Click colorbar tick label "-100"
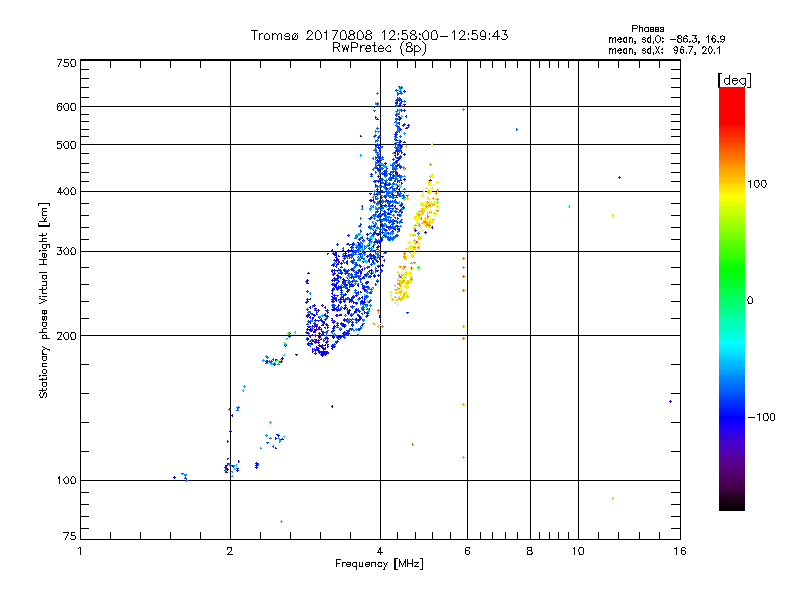Screen dimensions: 800x600 click(x=761, y=417)
